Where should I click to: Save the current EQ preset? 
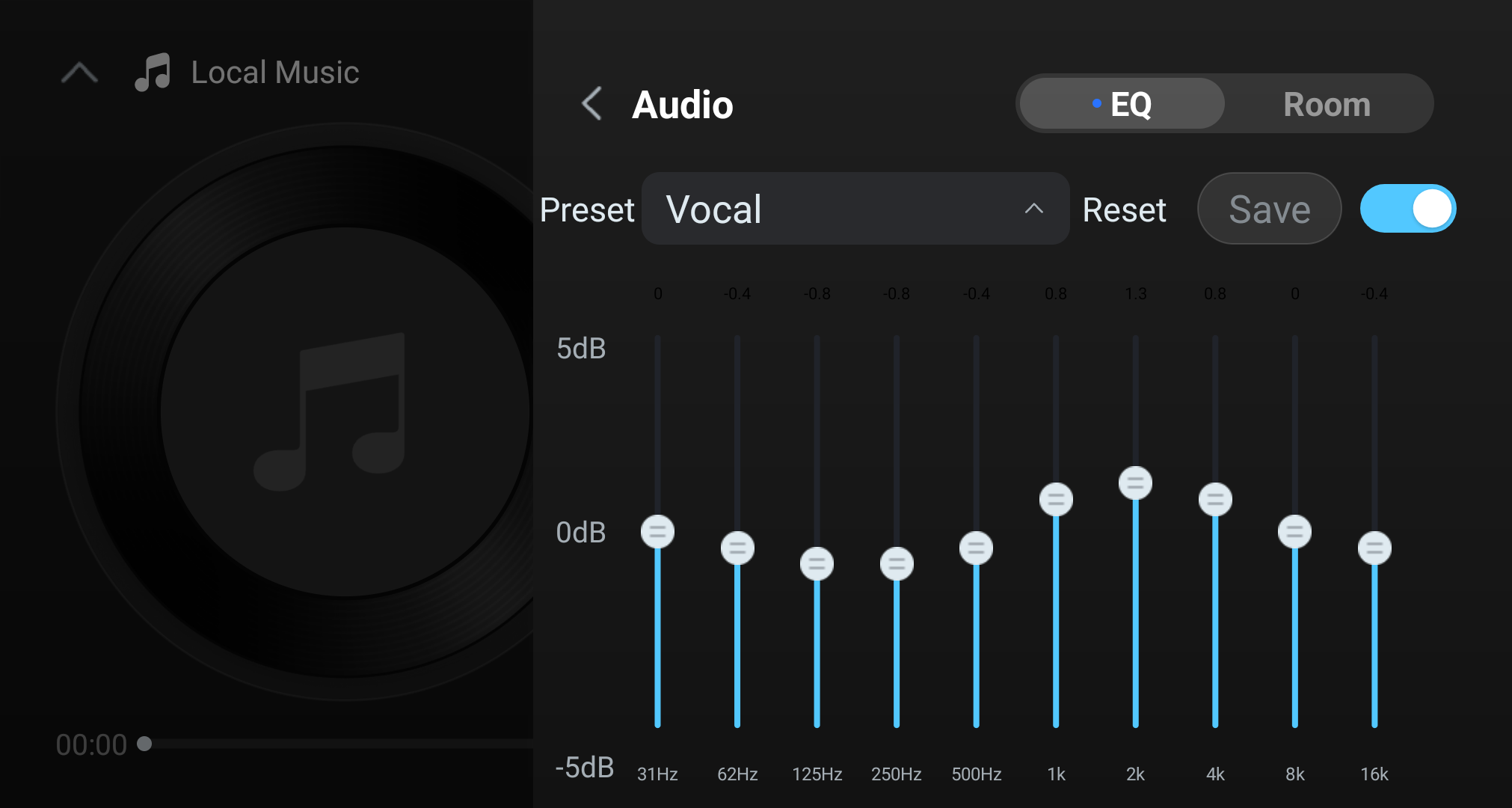click(1269, 209)
